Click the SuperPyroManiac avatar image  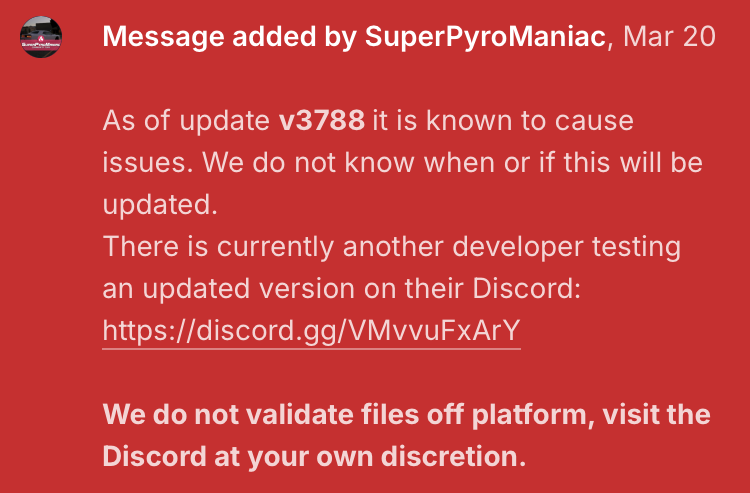41,38
